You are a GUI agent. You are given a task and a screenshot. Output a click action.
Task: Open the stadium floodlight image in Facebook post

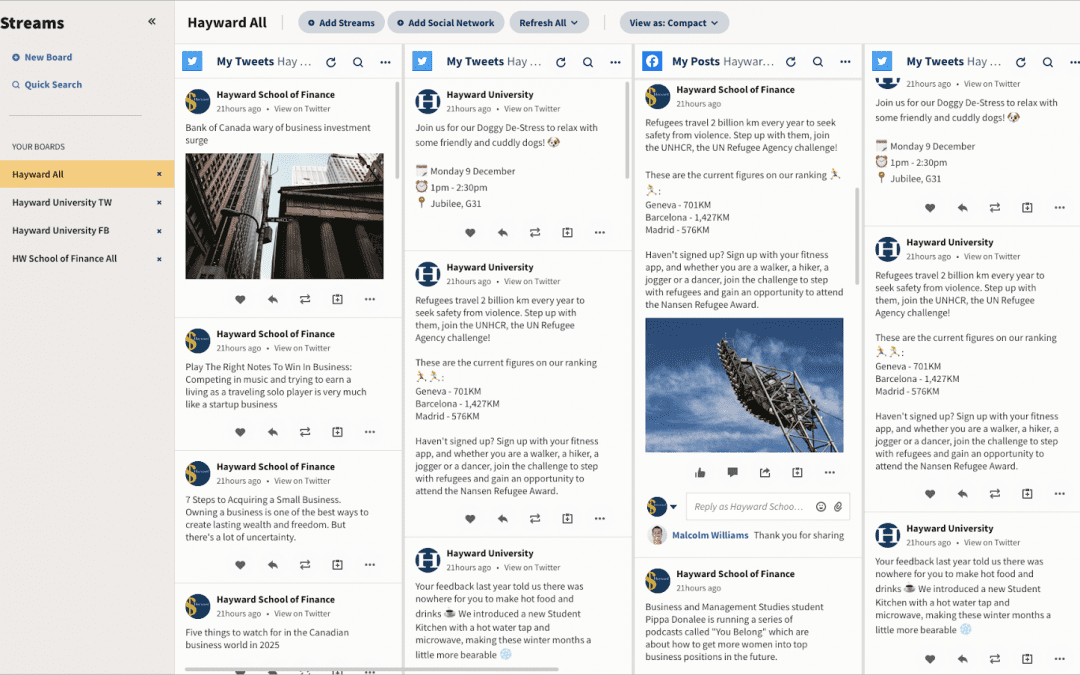pos(744,385)
